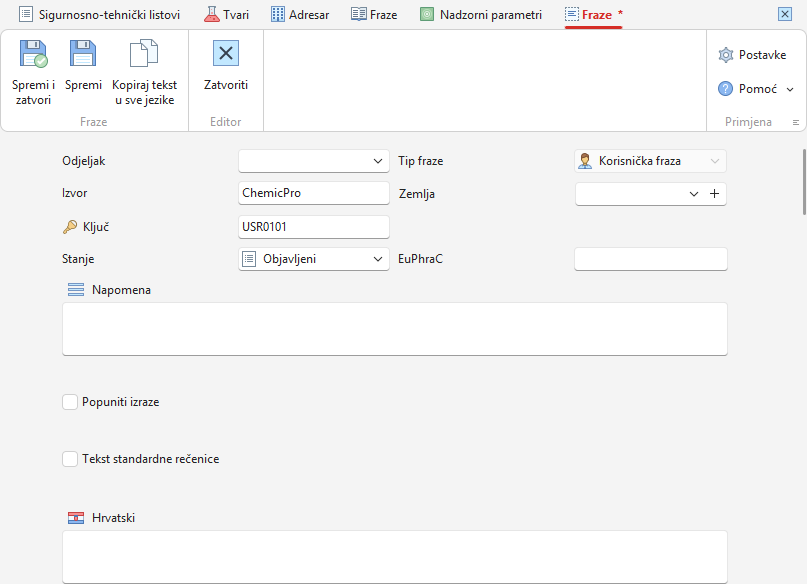Close the tab panel with the top-right X
The width and height of the screenshot is (807, 584).
[x=785, y=14]
